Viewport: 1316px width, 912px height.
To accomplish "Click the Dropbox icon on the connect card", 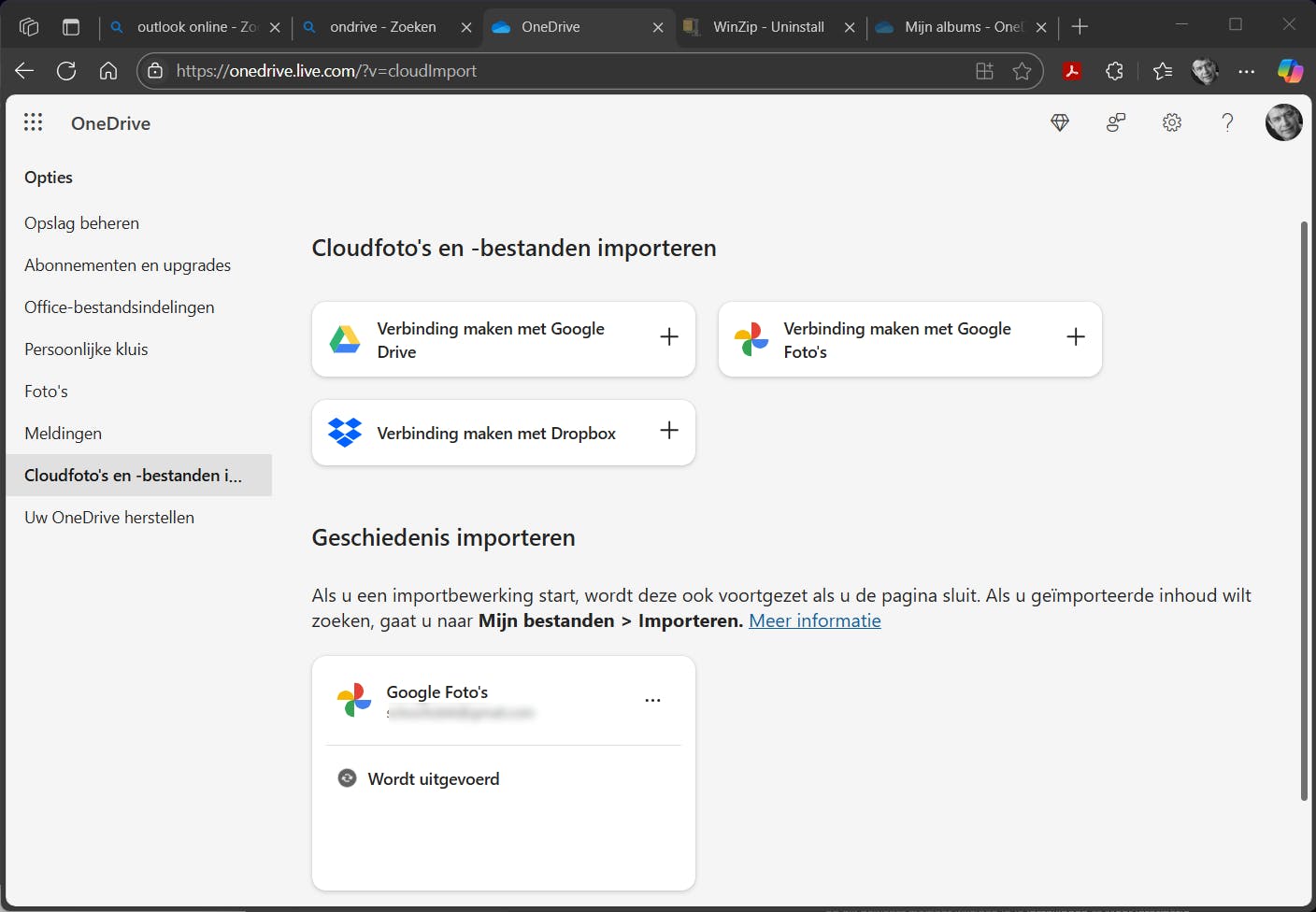I will [x=345, y=432].
